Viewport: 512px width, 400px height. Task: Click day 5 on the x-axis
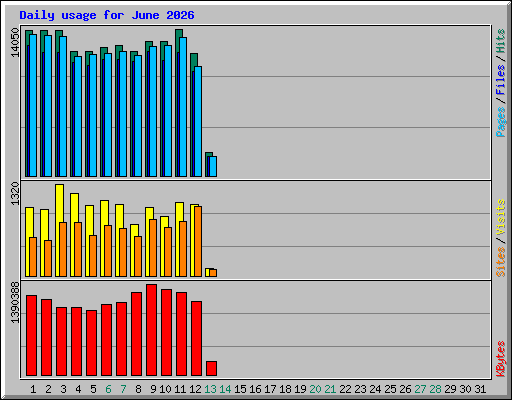[93, 389]
